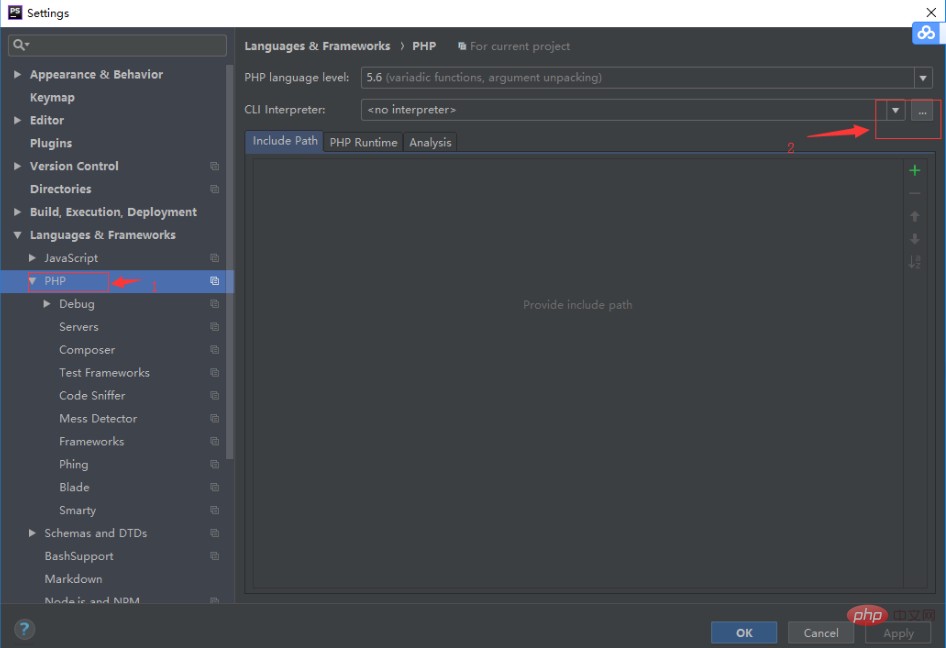
Task: Click project-level icon next to Phing
Action: [214, 464]
